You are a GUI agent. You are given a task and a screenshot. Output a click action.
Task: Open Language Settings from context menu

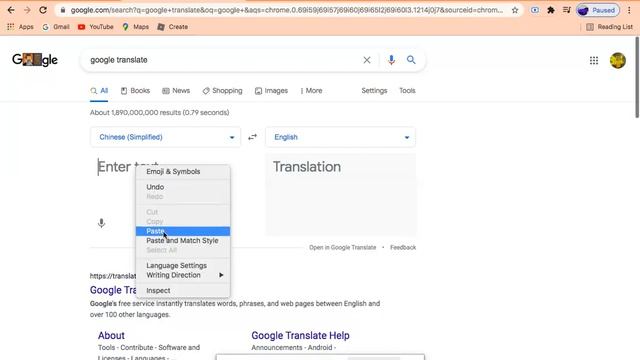[x=183, y=266]
